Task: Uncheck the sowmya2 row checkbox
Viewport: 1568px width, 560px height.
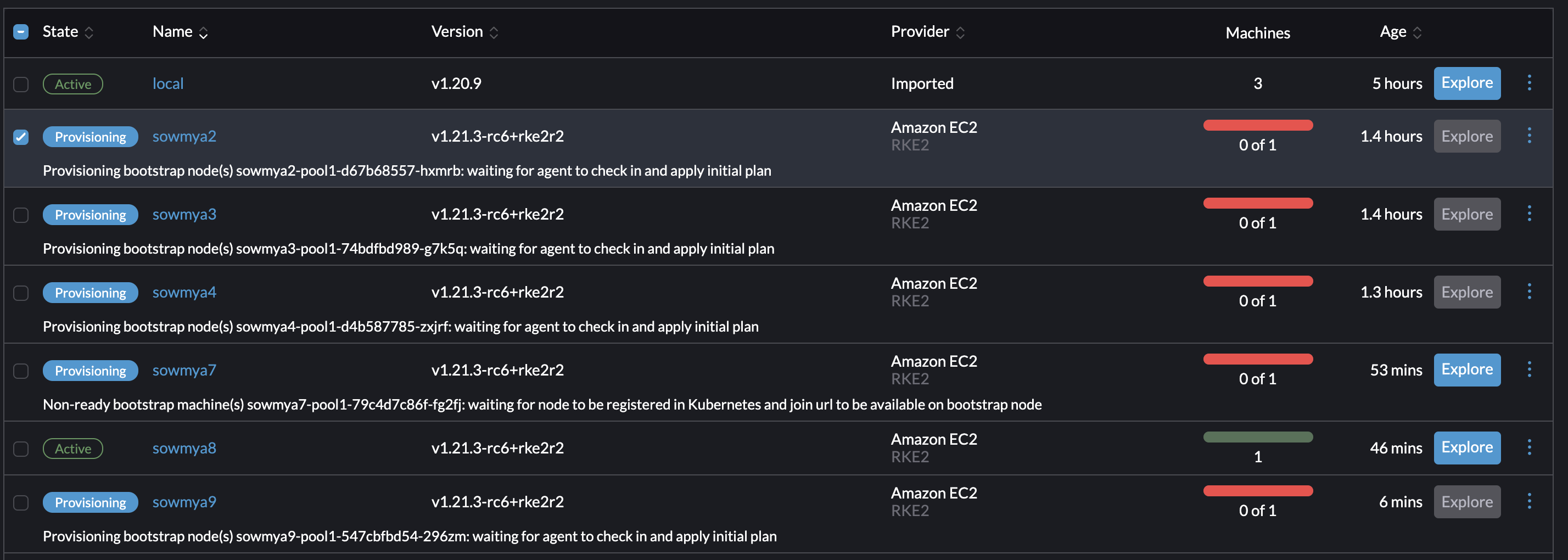Action: tap(21, 137)
